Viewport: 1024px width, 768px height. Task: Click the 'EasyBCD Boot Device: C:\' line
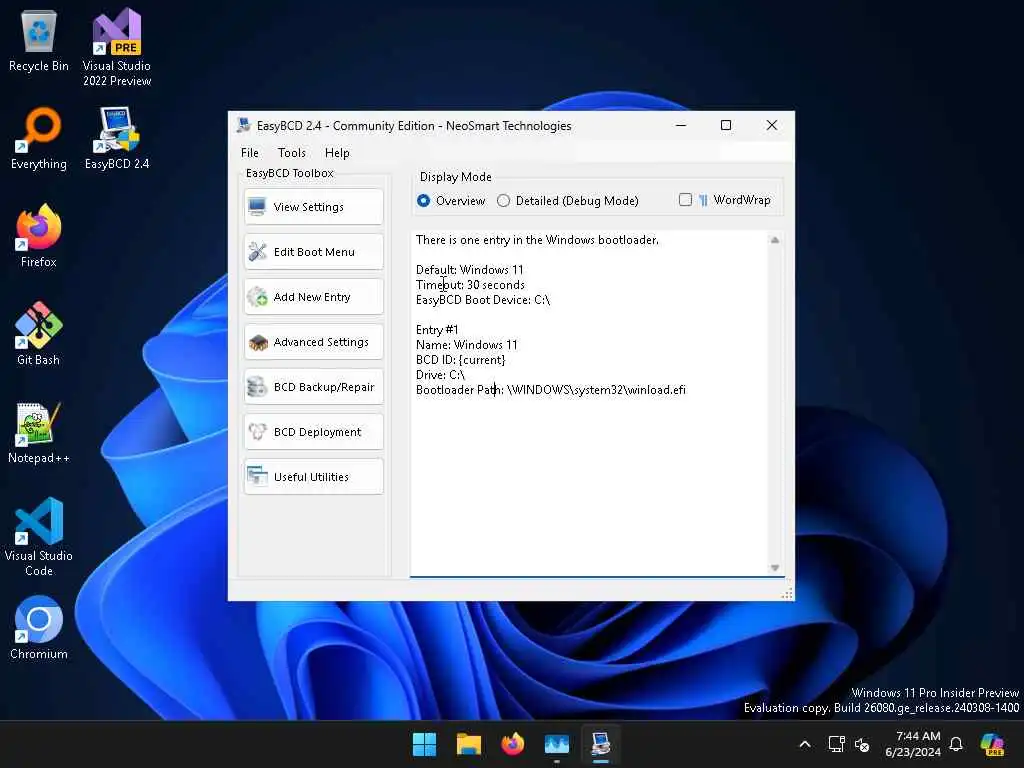483,300
